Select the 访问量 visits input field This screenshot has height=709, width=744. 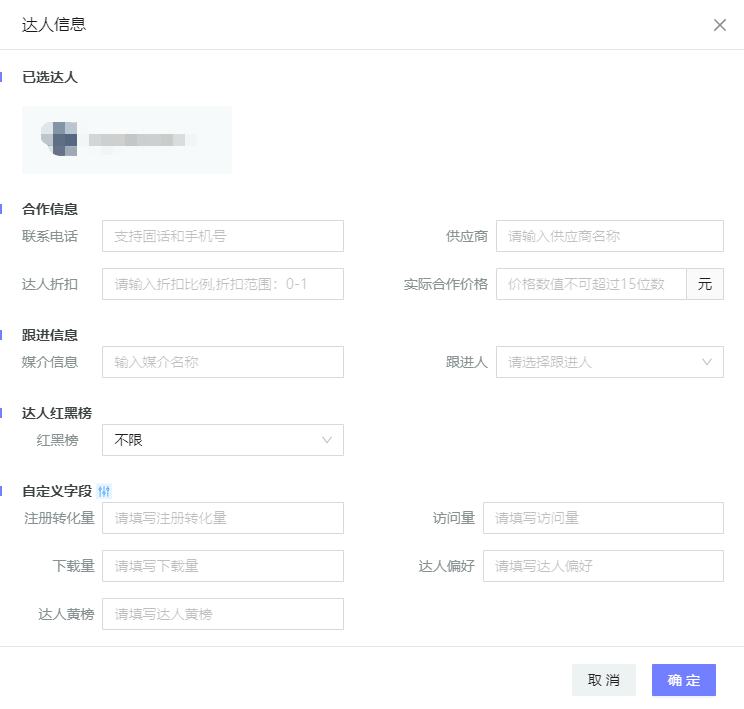point(603,518)
